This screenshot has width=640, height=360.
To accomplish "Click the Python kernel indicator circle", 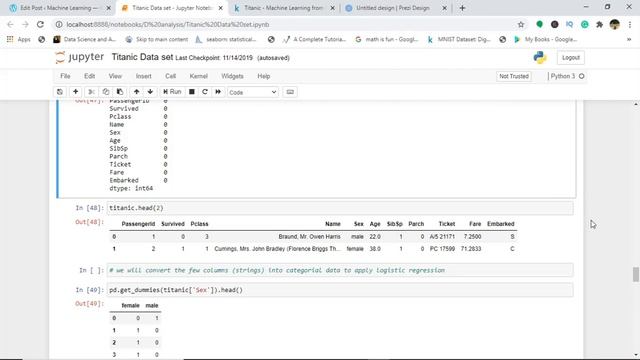I will coord(582,76).
